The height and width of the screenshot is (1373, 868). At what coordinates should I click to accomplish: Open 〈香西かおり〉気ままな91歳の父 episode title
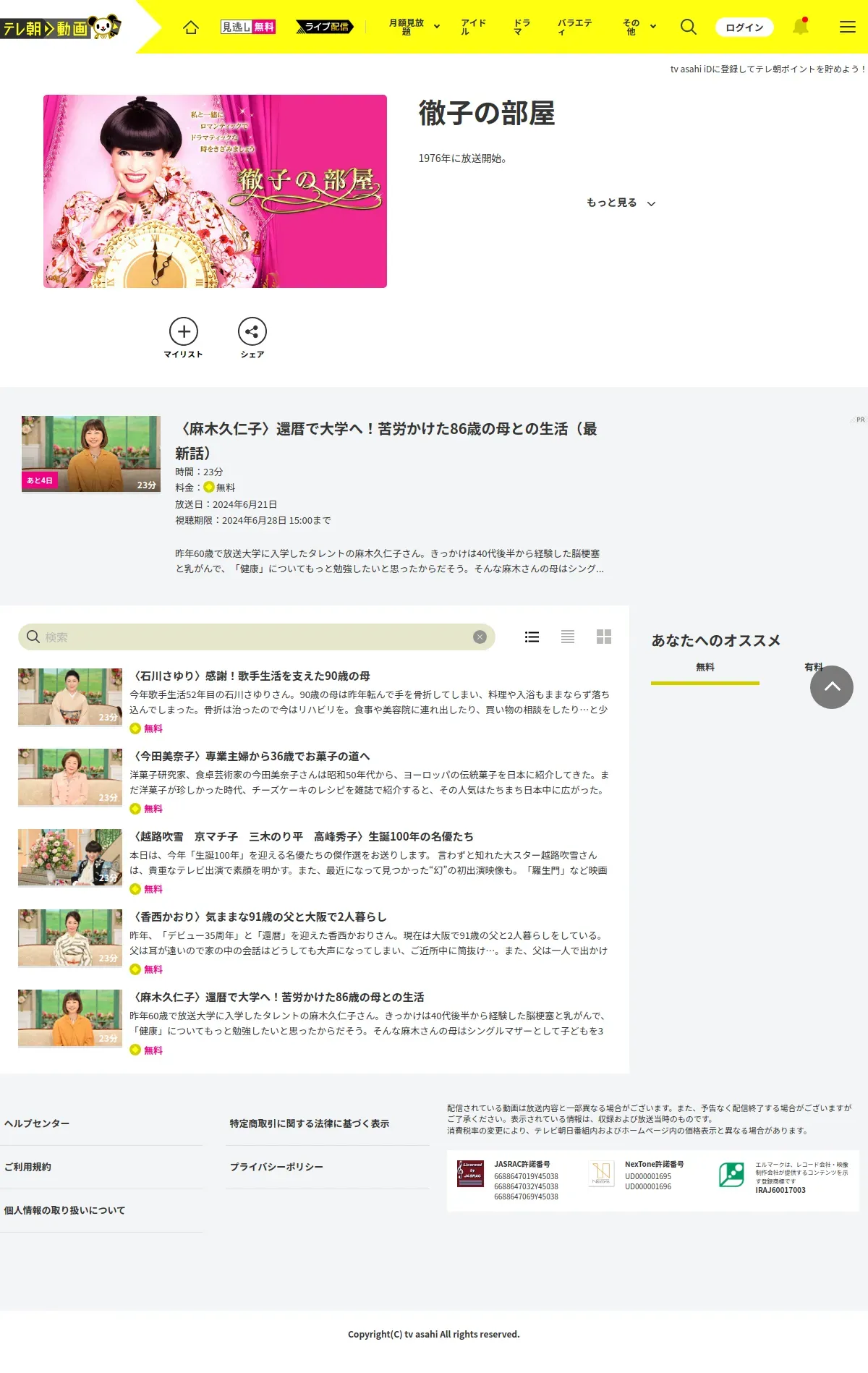(x=258, y=917)
